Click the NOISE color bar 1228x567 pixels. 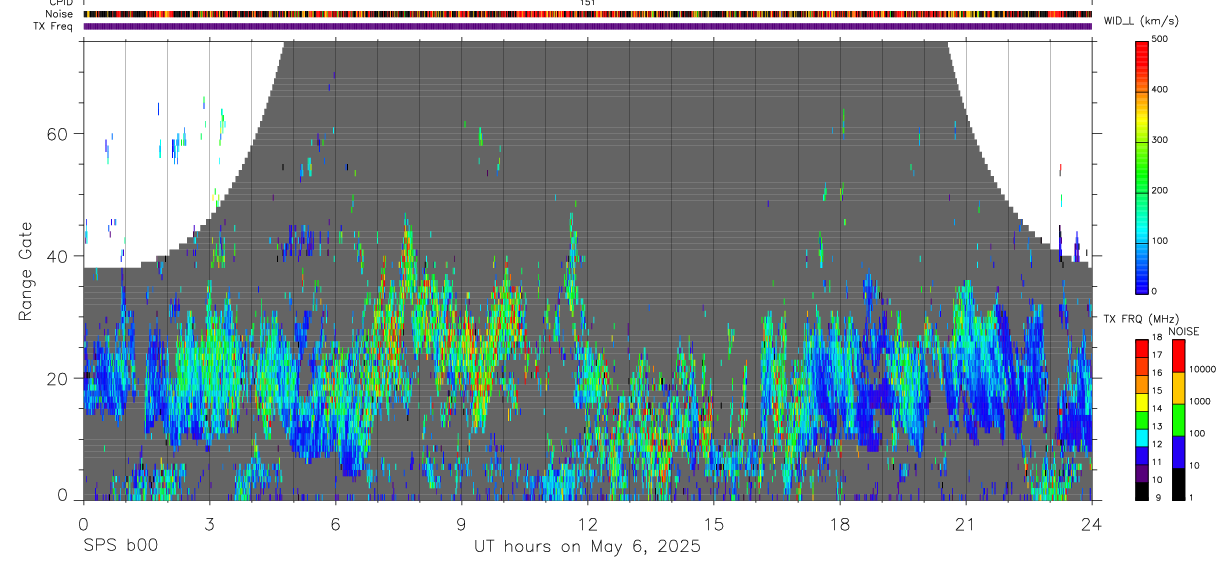coord(1178,420)
